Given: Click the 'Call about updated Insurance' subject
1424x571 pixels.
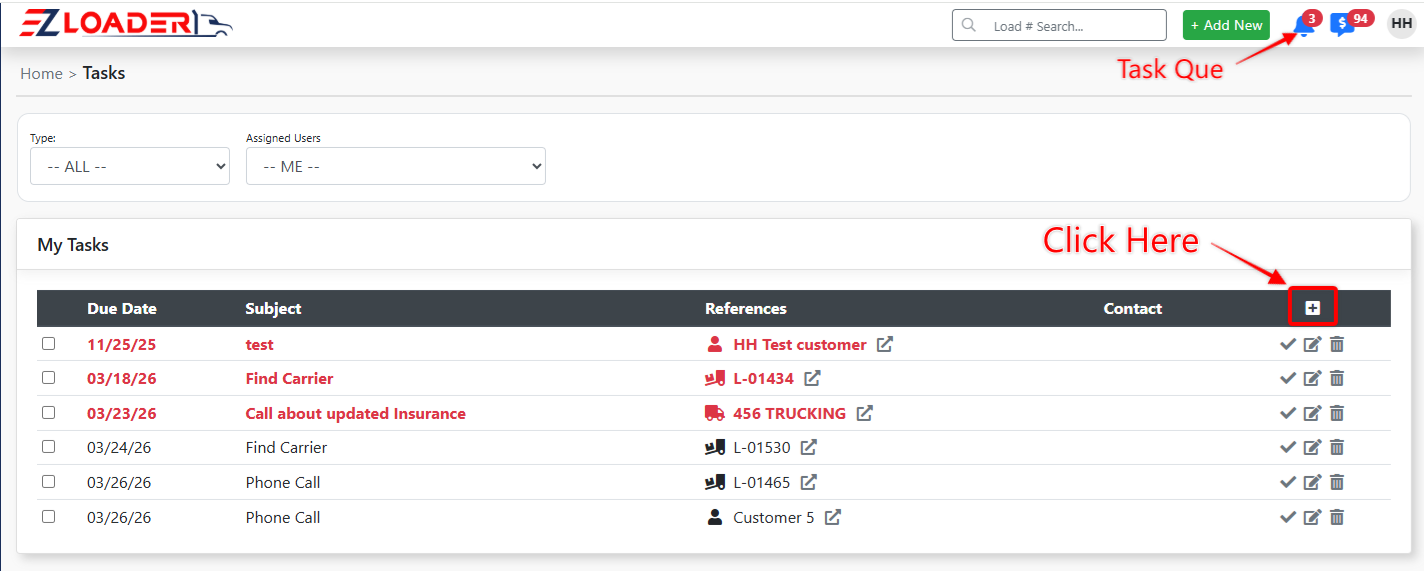Looking at the screenshot, I should click(356, 414).
